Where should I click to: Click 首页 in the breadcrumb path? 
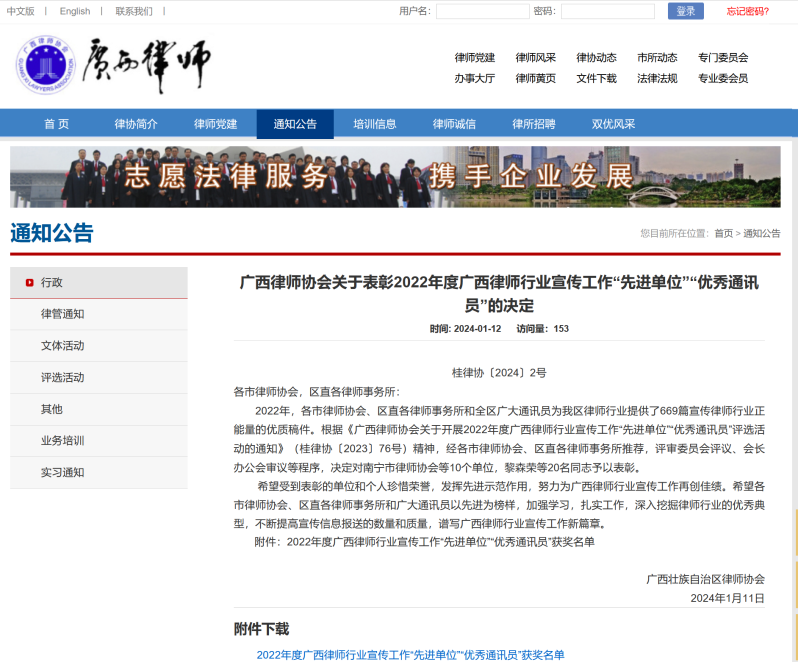tap(723, 233)
